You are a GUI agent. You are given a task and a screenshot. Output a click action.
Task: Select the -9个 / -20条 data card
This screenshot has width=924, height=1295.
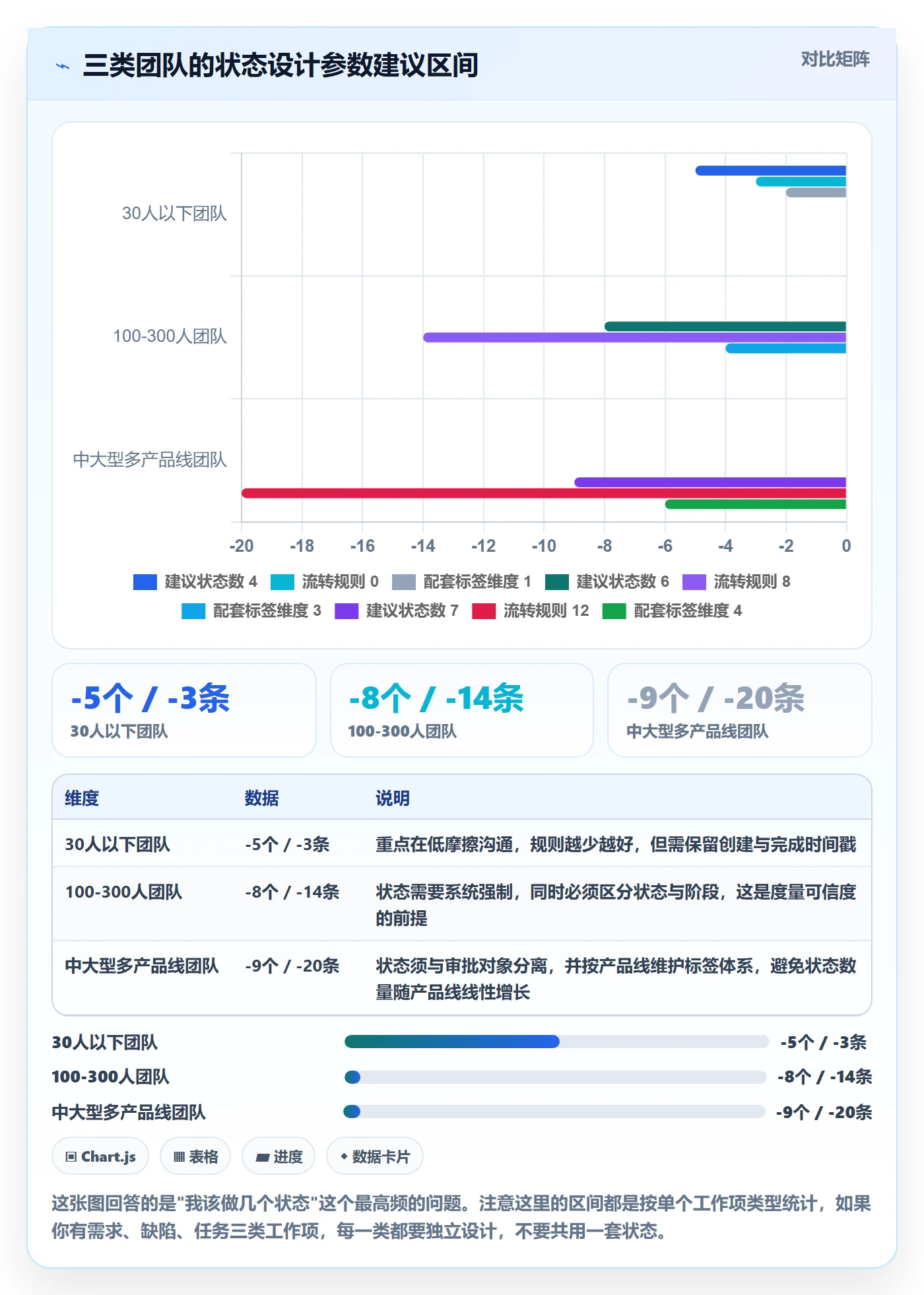click(740, 710)
